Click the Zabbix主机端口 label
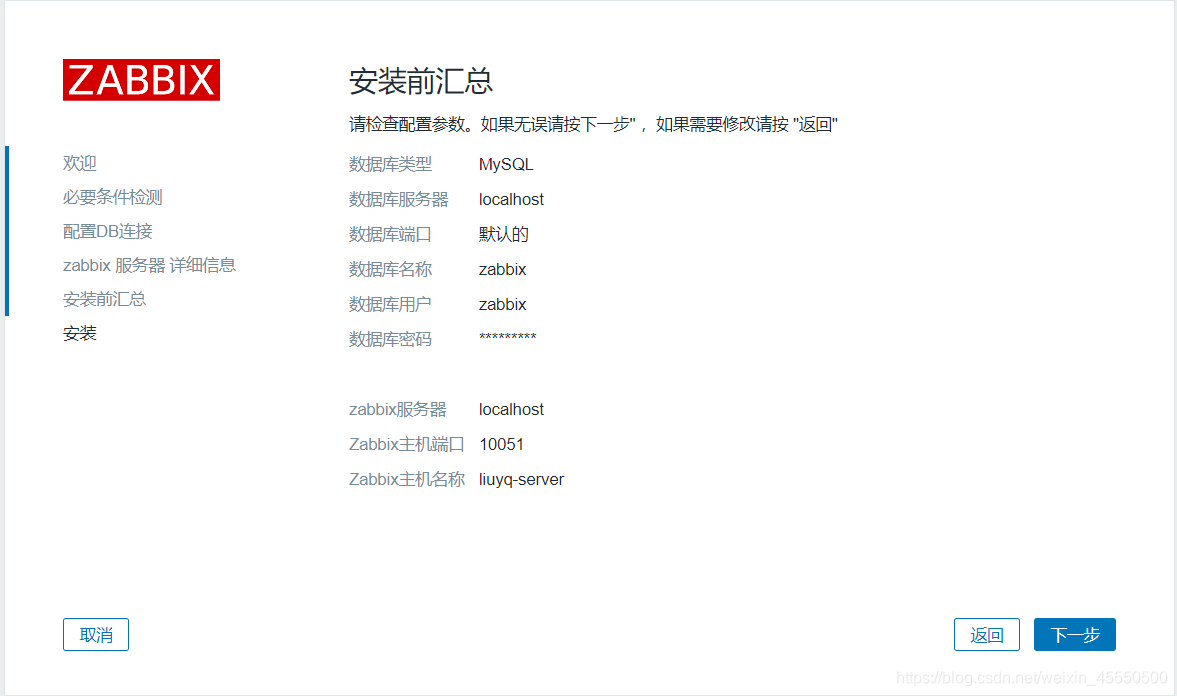 pos(407,444)
